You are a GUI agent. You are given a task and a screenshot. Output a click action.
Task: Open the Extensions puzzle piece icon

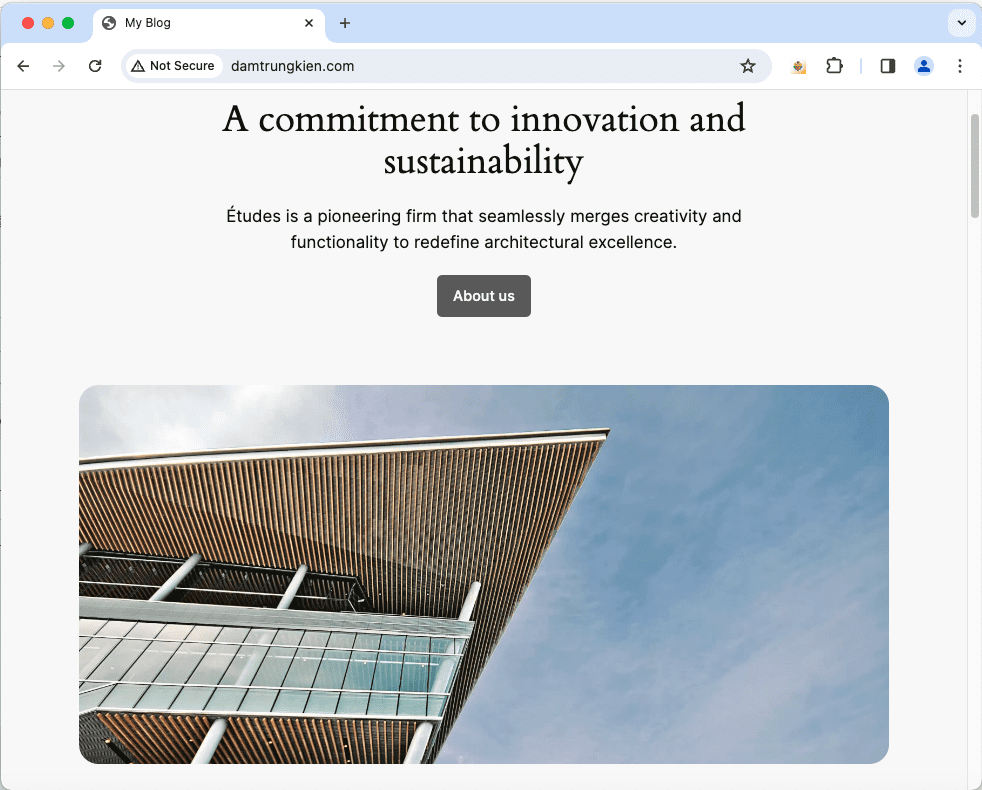(835, 66)
